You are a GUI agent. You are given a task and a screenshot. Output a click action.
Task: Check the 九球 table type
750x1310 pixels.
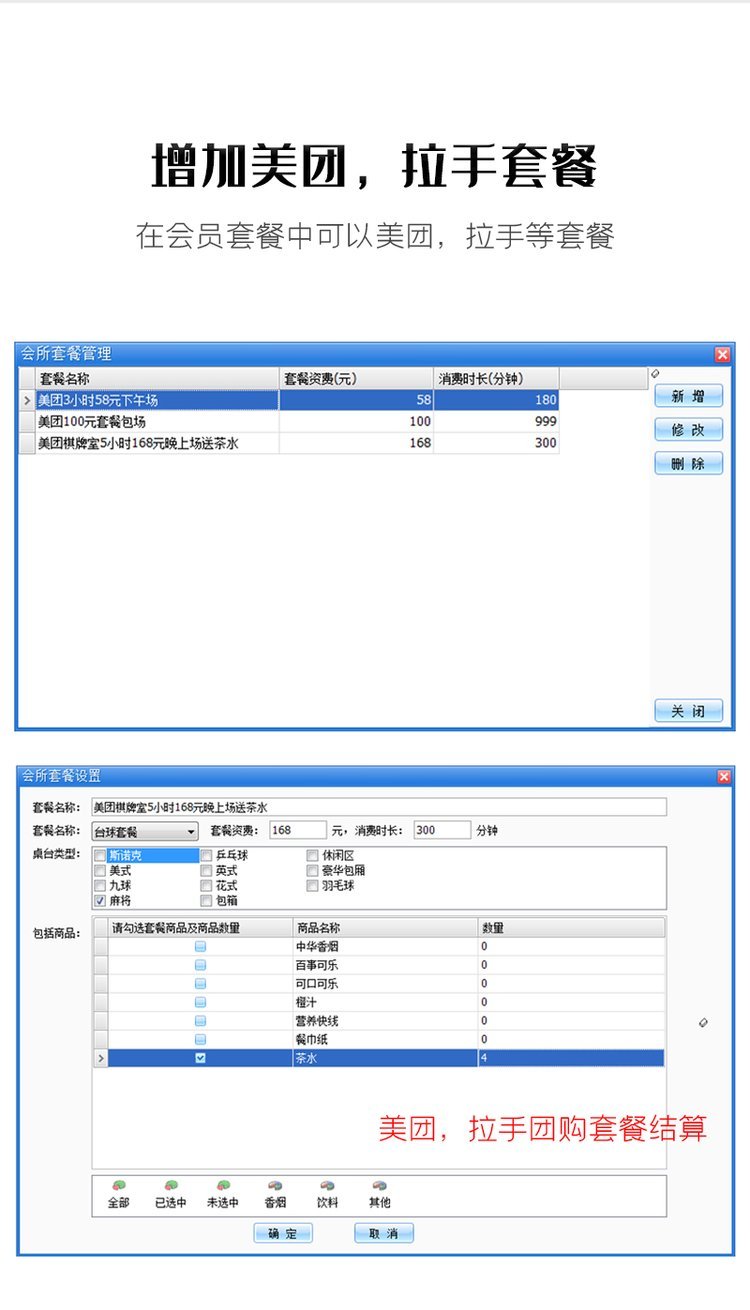point(100,886)
